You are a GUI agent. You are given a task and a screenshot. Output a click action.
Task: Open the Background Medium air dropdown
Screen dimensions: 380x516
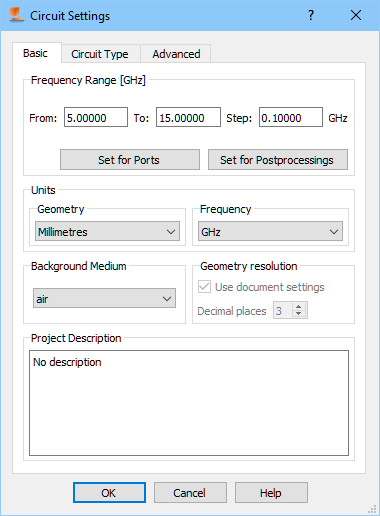tap(104, 298)
